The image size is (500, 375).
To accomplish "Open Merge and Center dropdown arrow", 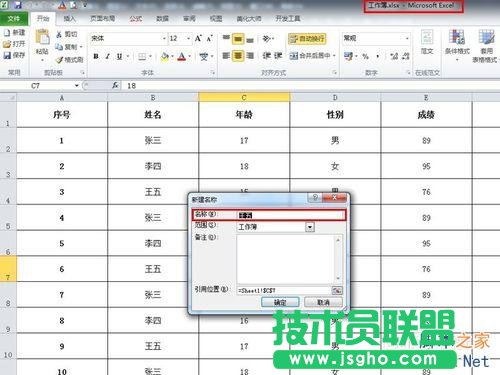I will tap(334, 56).
